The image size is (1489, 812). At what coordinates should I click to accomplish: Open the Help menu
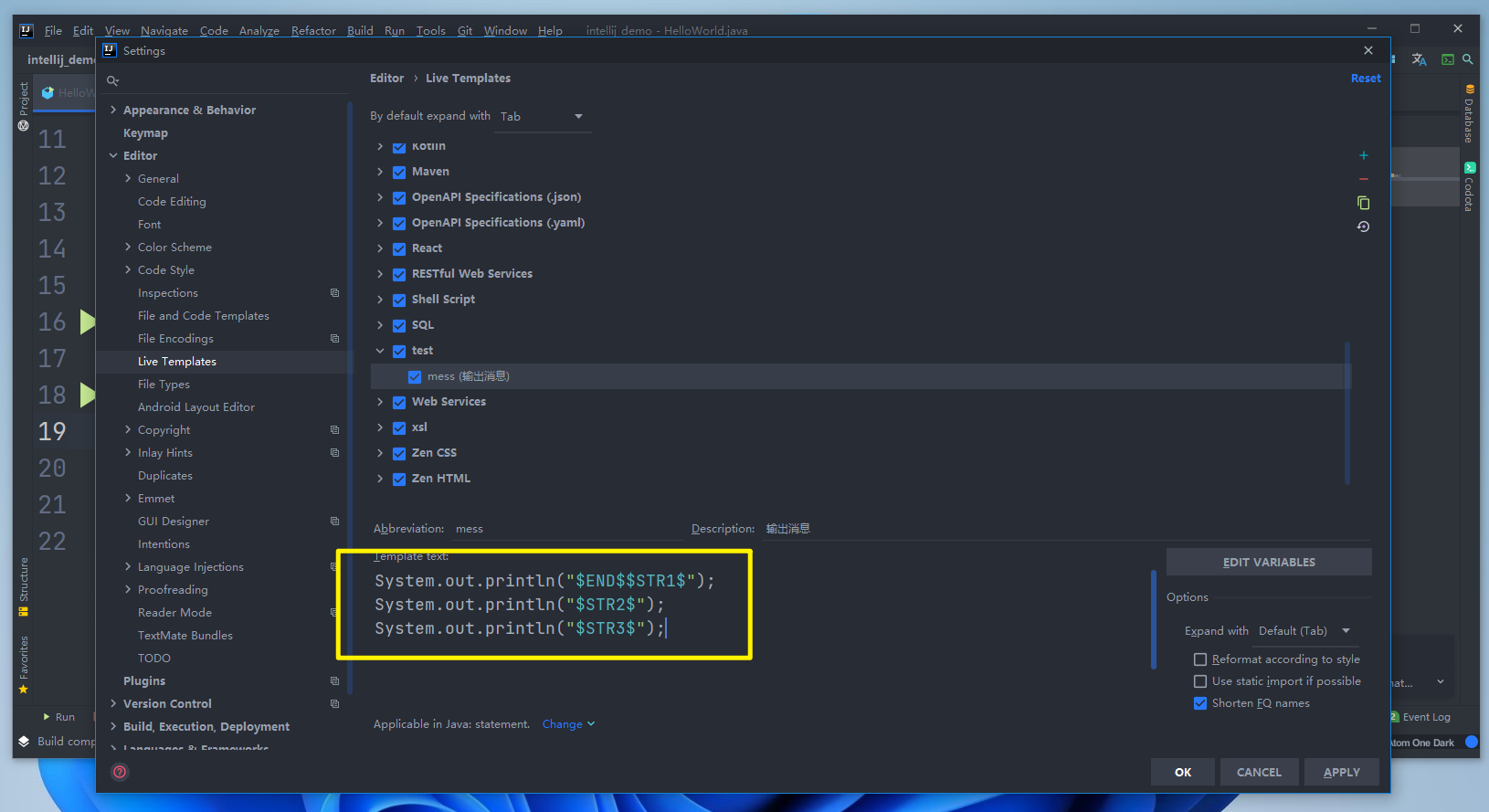(x=550, y=30)
